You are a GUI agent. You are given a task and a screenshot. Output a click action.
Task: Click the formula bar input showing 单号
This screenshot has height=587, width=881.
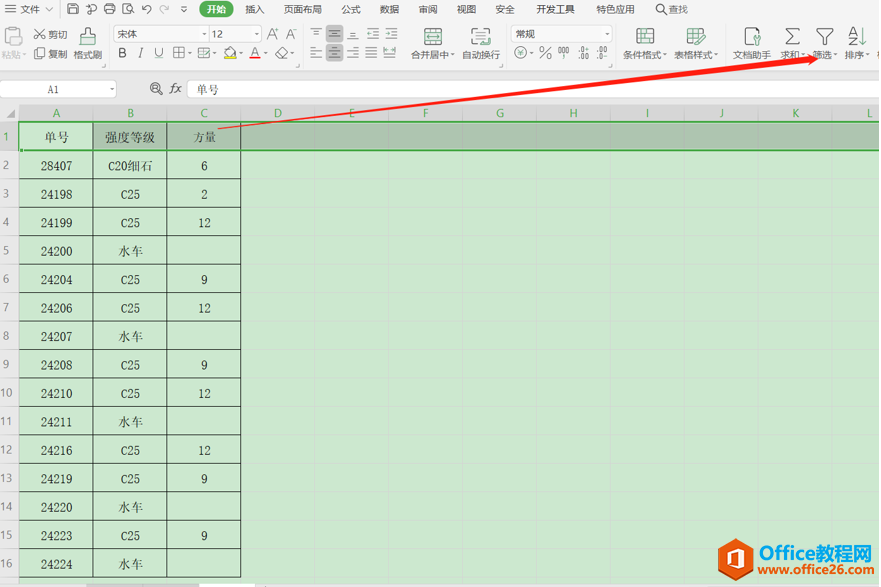click(534, 89)
